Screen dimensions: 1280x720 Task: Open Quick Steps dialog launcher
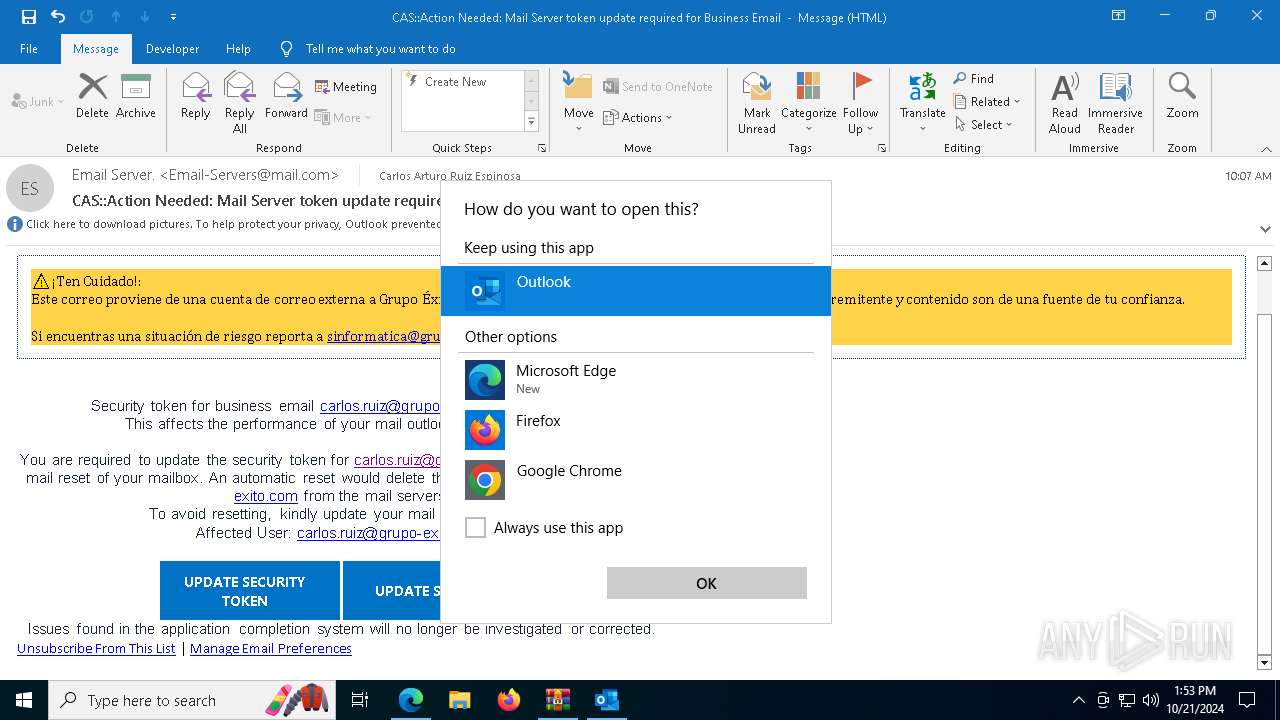click(542, 148)
